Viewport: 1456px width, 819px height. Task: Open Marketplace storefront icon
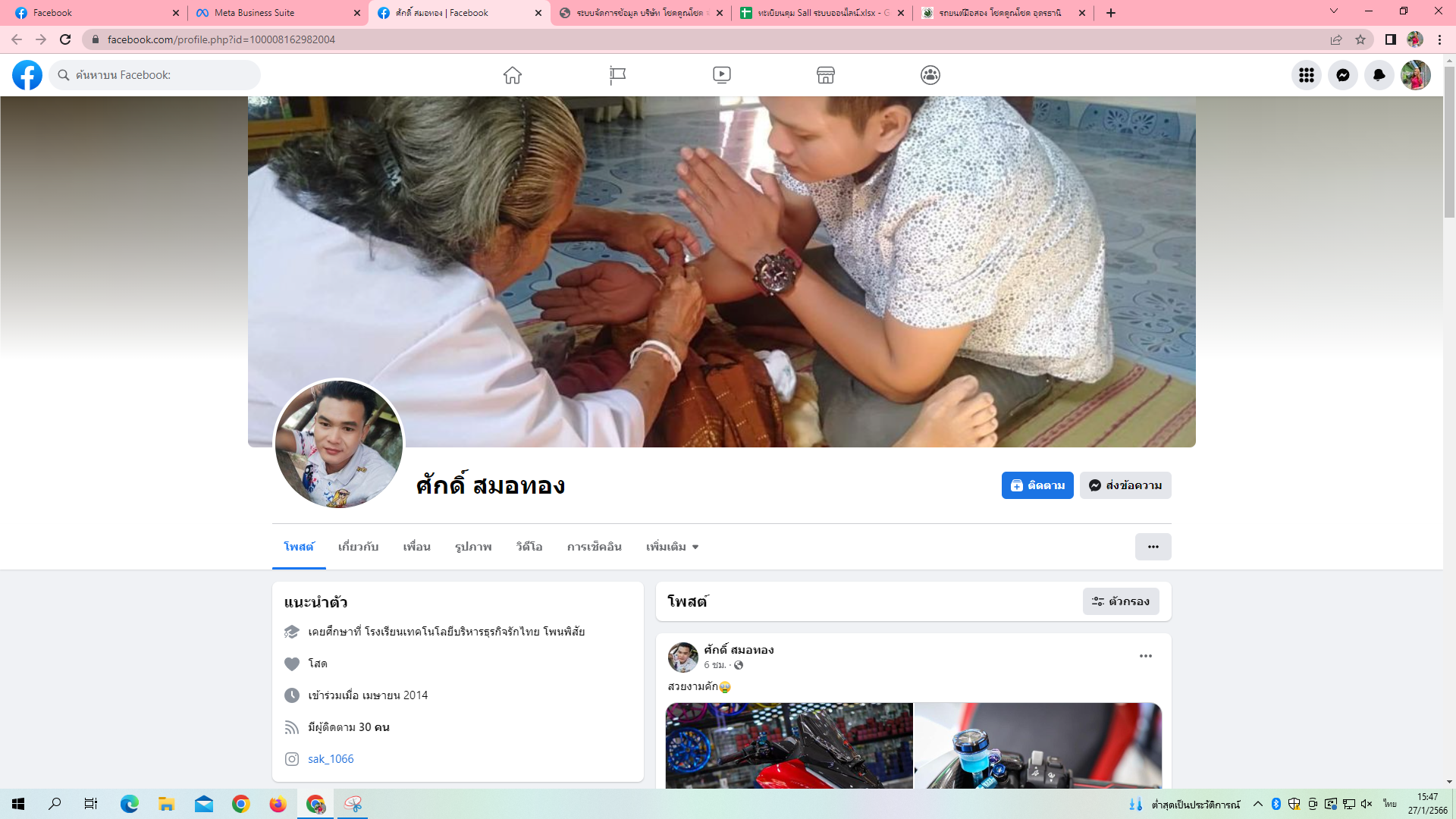click(x=826, y=75)
